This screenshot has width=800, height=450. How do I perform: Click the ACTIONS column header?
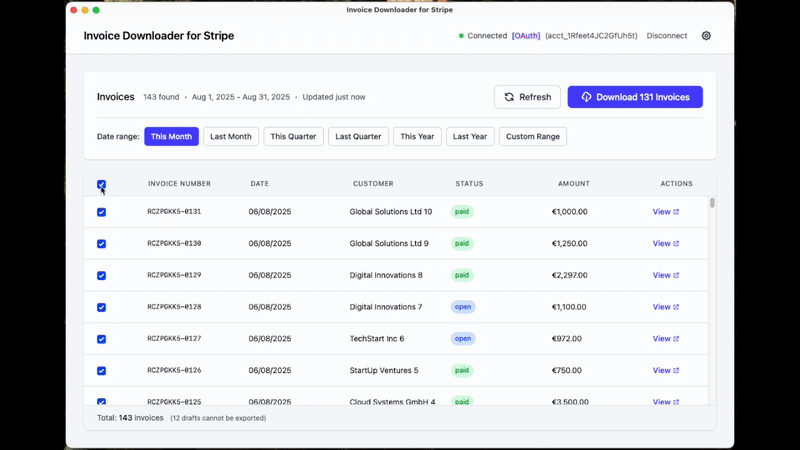pos(677,184)
